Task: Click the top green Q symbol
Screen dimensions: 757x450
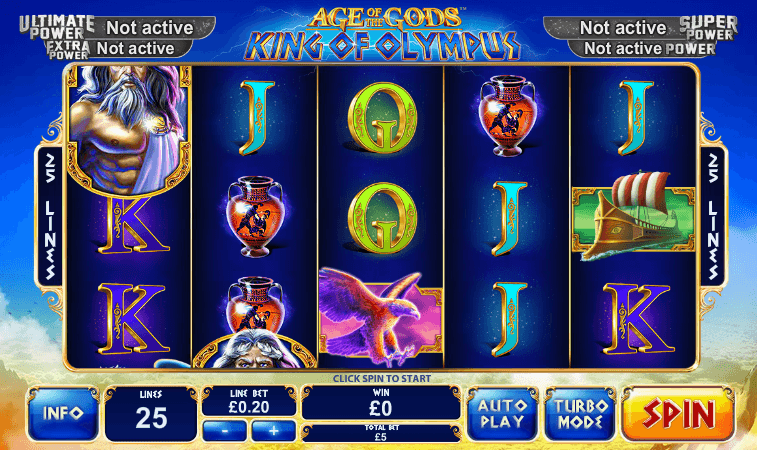Action: [382, 117]
